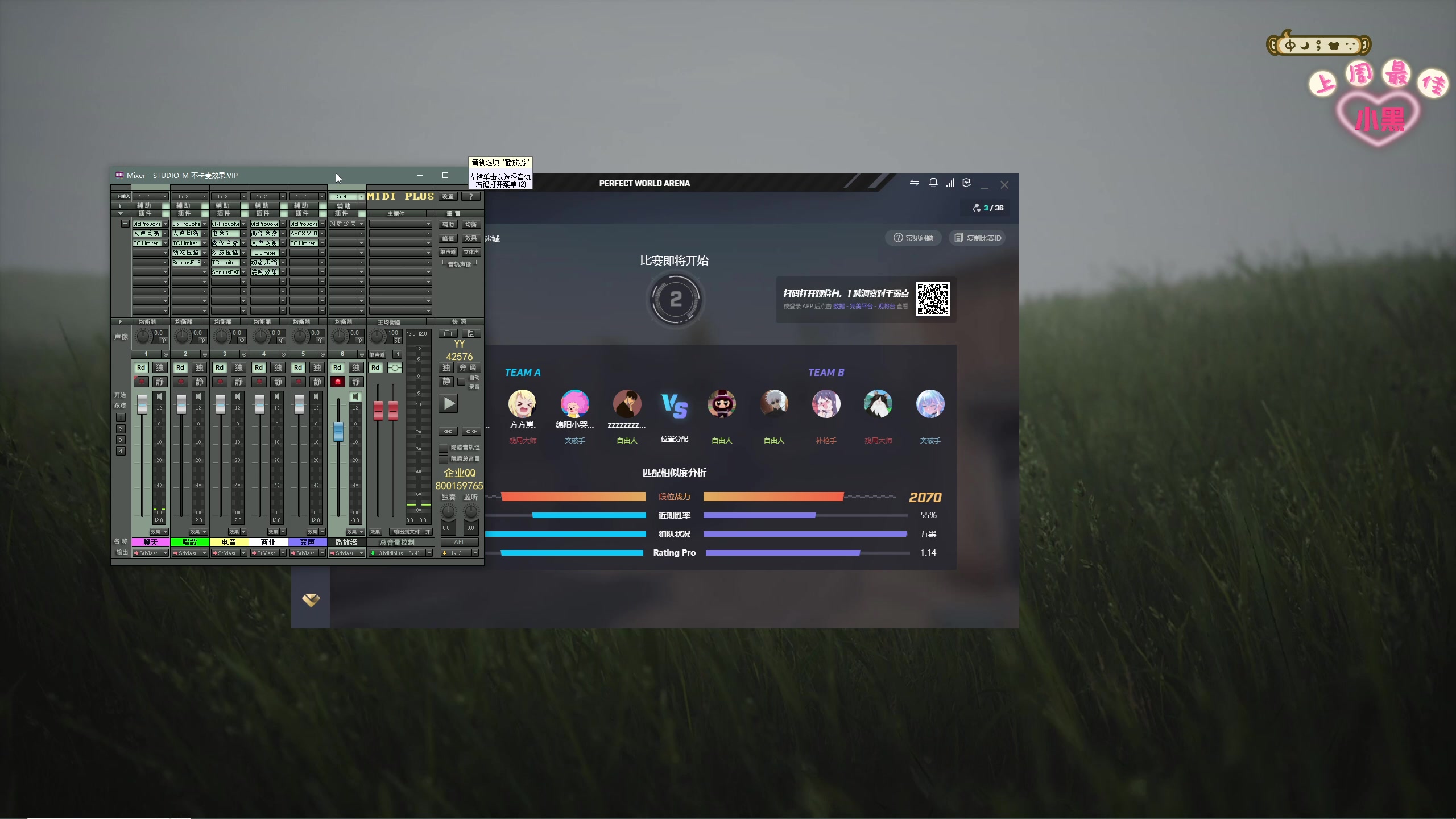The width and height of the screenshot is (1456, 819).
Task: Click the master pan center icon
Action: [395, 368]
